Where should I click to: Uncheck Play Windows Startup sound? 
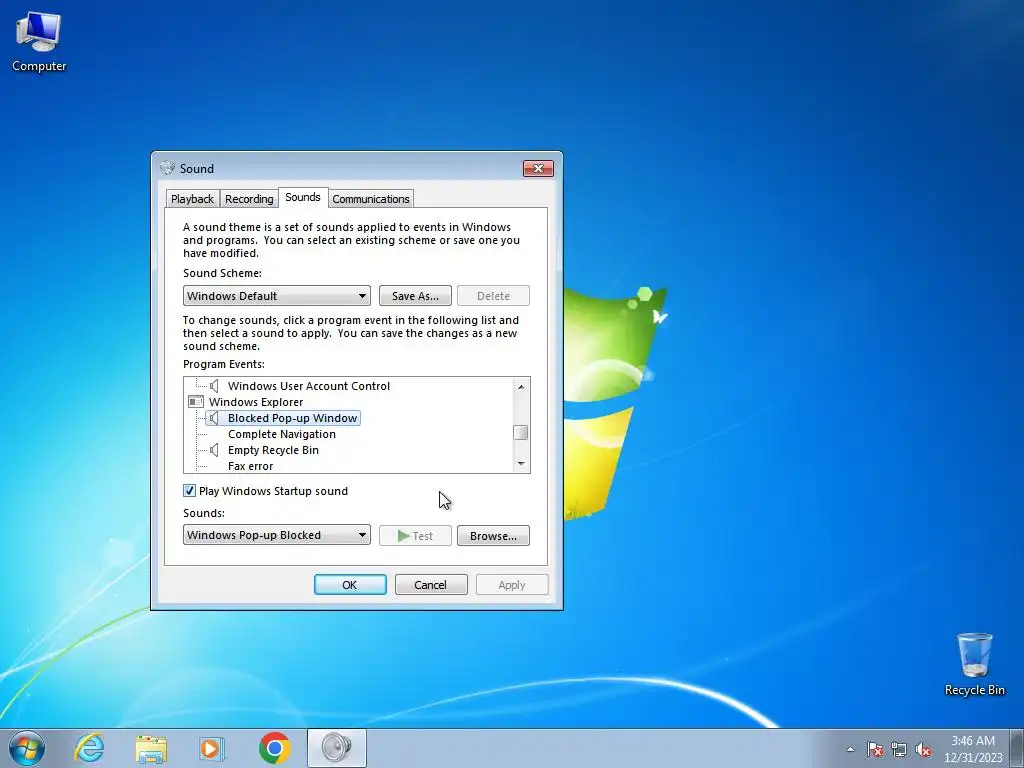point(189,490)
